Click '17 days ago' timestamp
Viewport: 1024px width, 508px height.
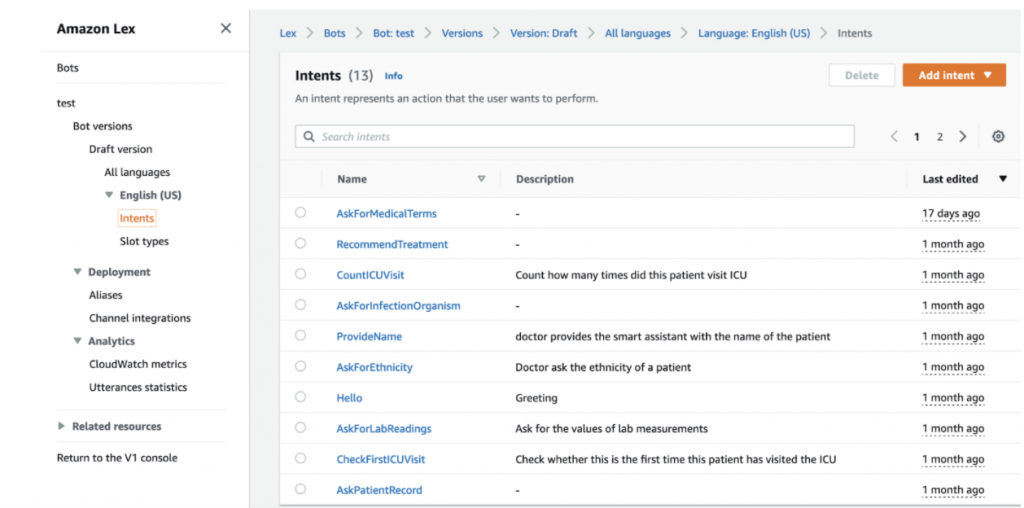(x=951, y=214)
